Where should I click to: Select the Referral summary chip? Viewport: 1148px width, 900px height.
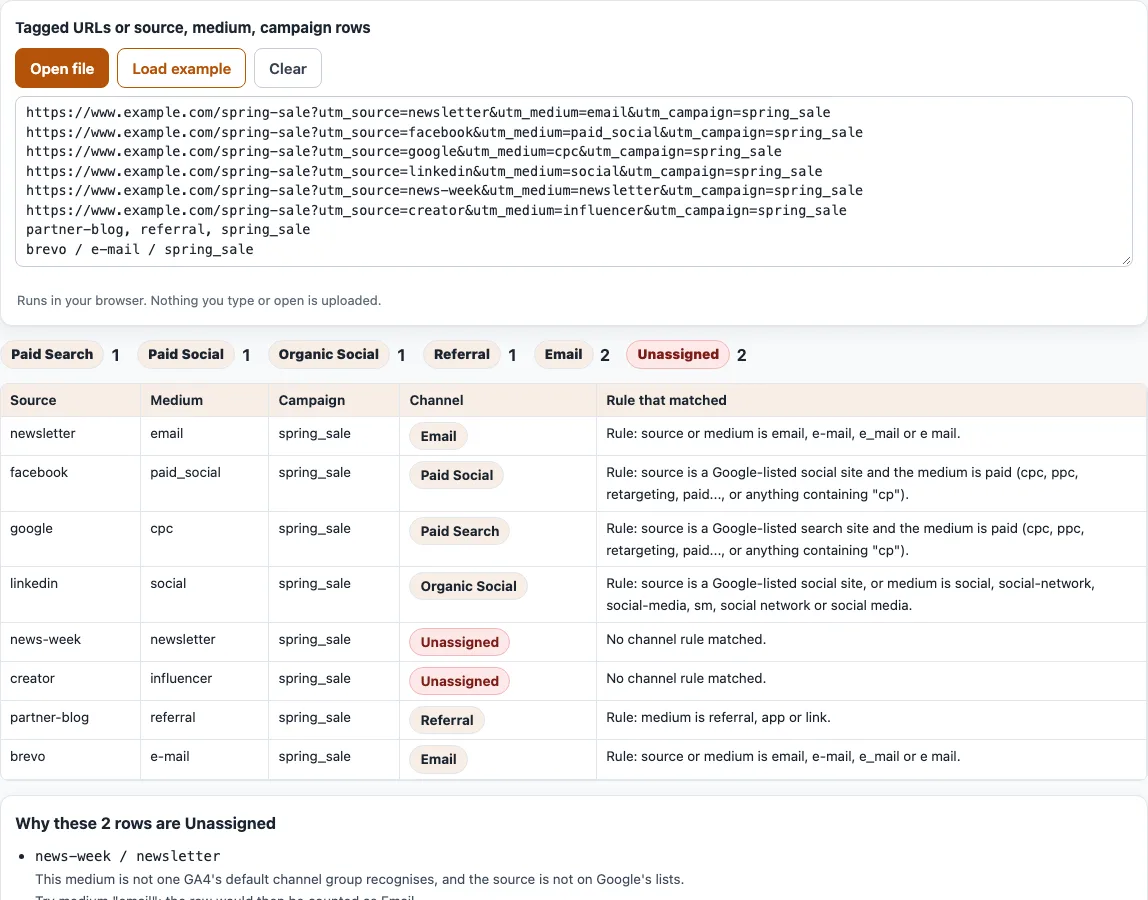pos(461,354)
